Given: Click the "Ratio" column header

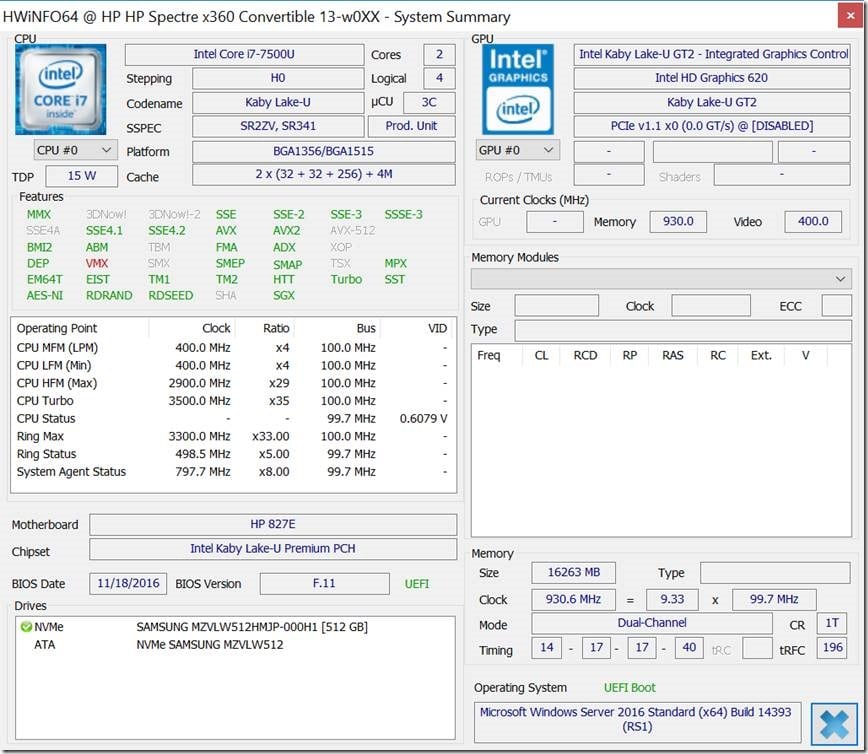Looking at the screenshot, I should pyautogui.click(x=265, y=328).
